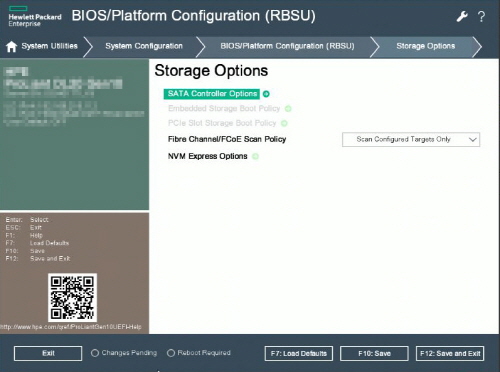Click the green circle next to NVM Express Options

(x=255, y=156)
